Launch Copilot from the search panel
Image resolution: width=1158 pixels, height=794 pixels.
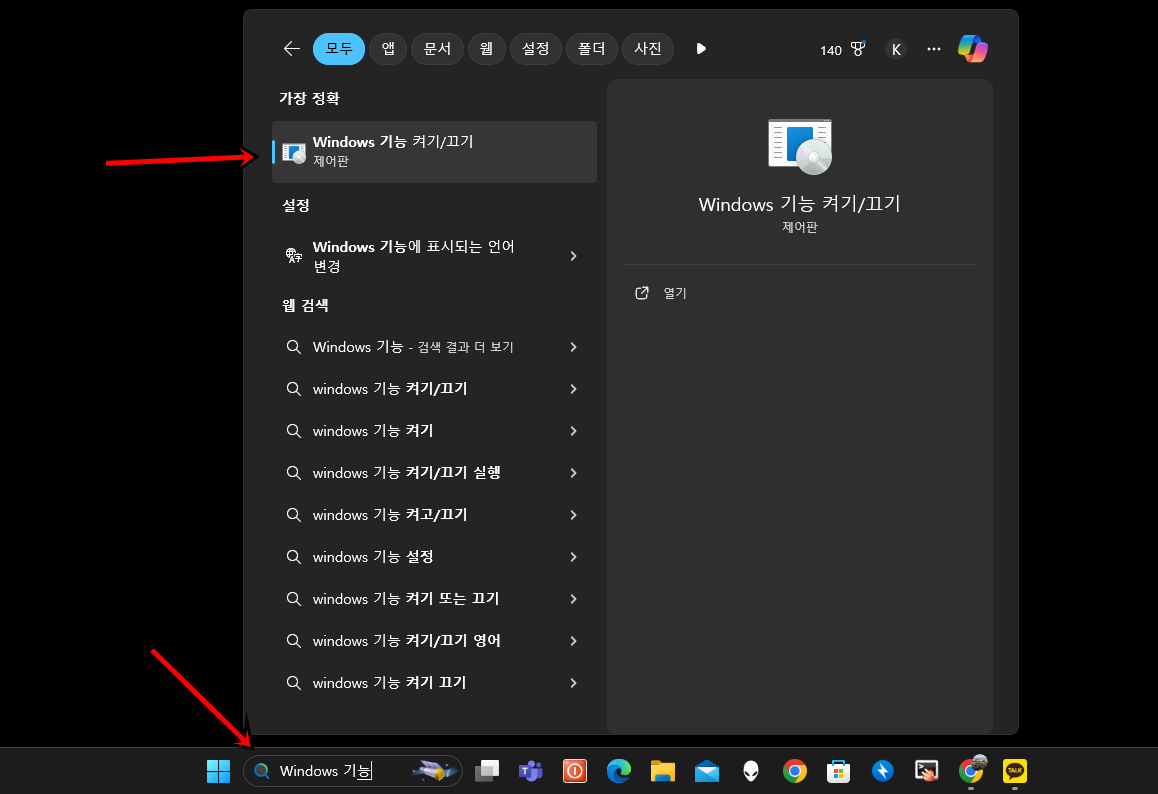coord(973,49)
